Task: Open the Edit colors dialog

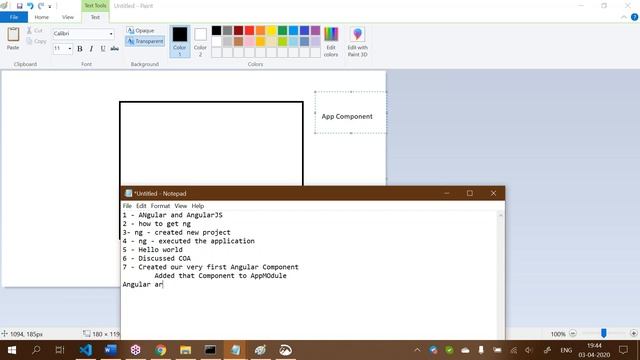Action: click(331, 41)
